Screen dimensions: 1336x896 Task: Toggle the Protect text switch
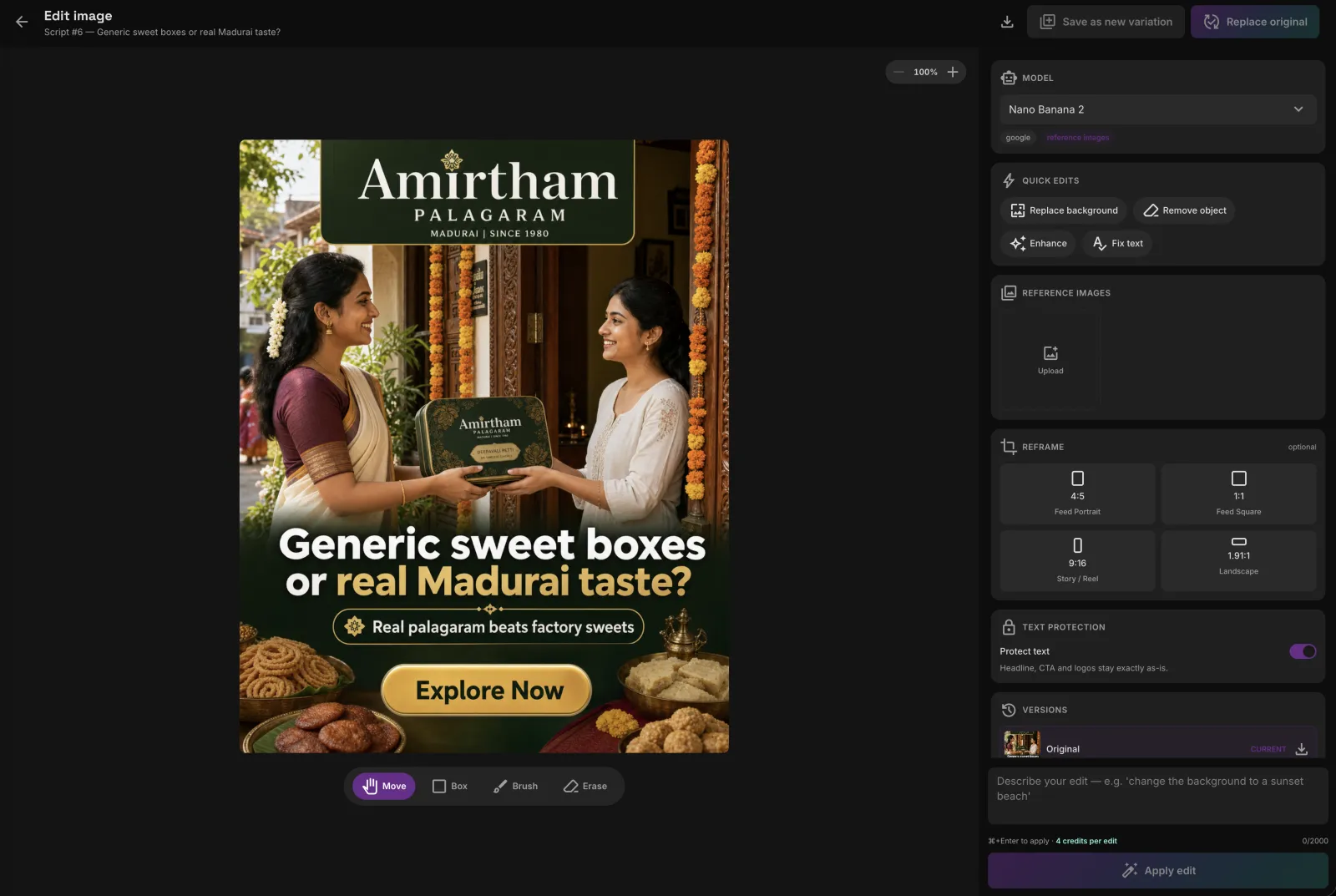point(1303,651)
